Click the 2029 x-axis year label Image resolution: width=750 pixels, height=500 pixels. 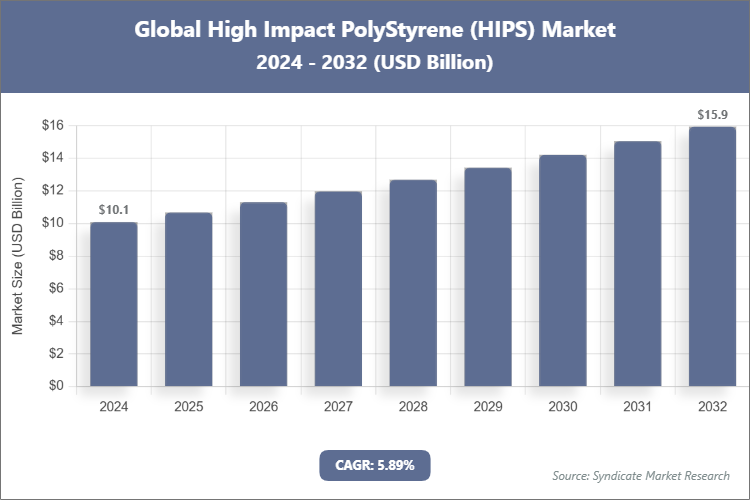[488, 407]
